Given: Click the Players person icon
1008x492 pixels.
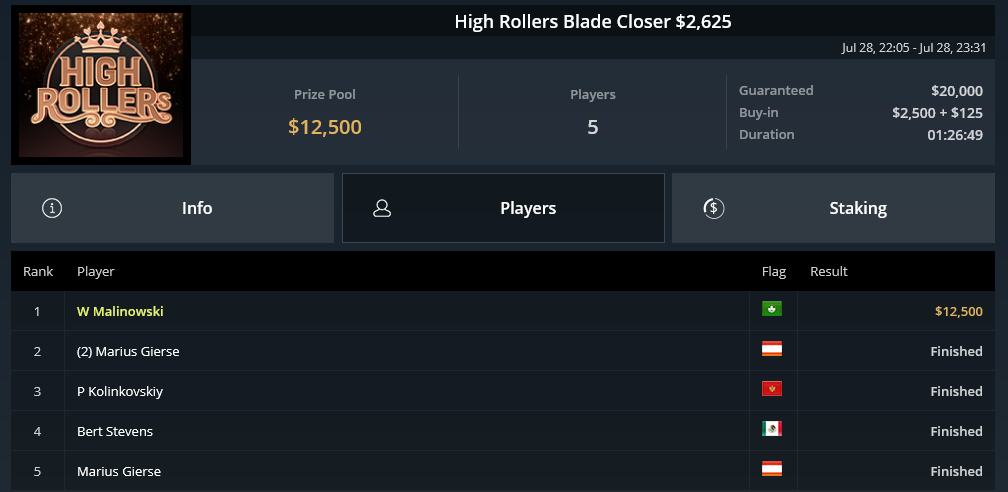Looking at the screenshot, I should [382, 208].
